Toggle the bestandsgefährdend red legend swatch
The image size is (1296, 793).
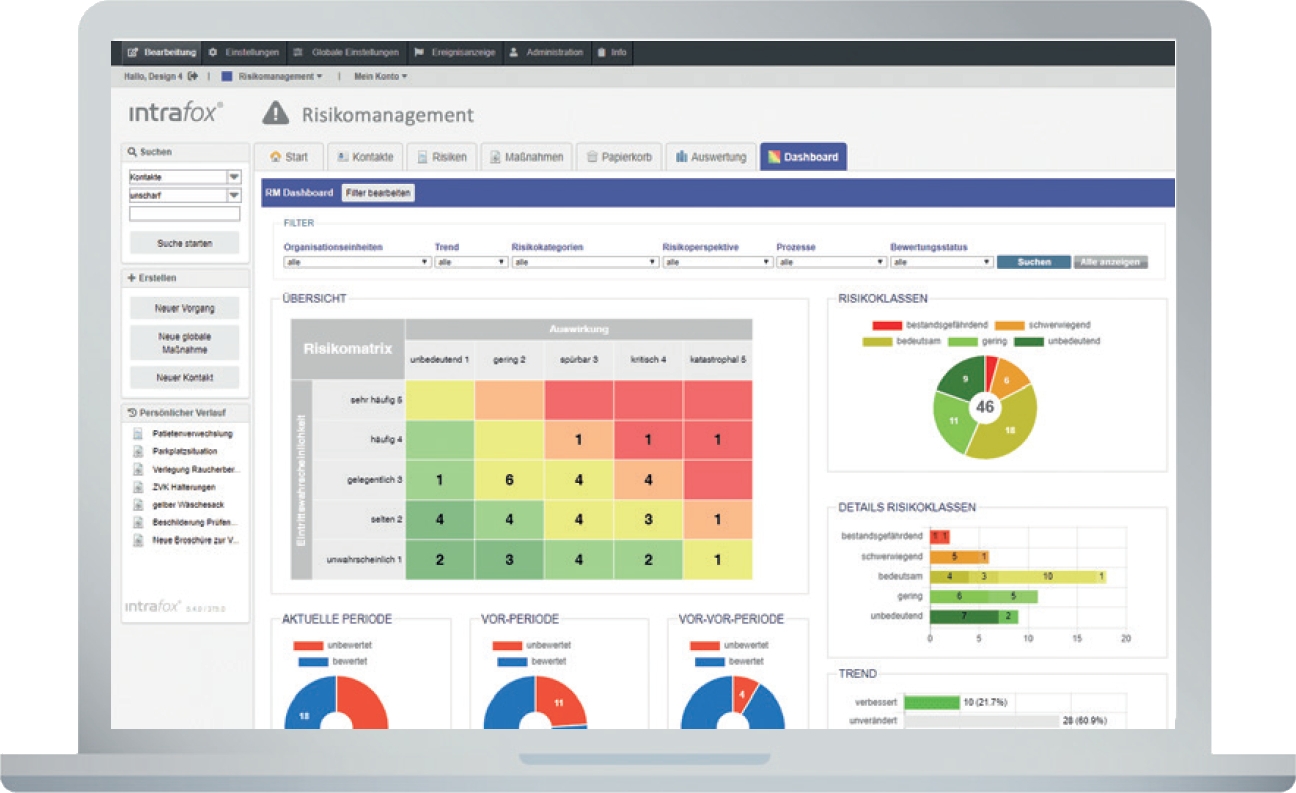click(x=887, y=325)
